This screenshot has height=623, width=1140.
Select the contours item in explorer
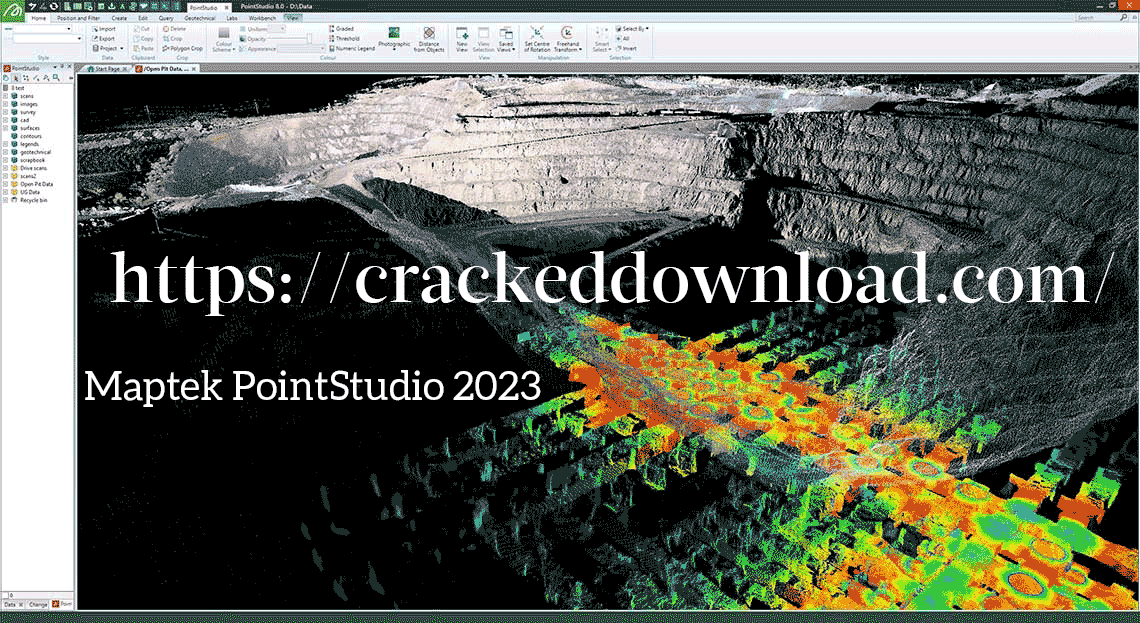[31, 136]
